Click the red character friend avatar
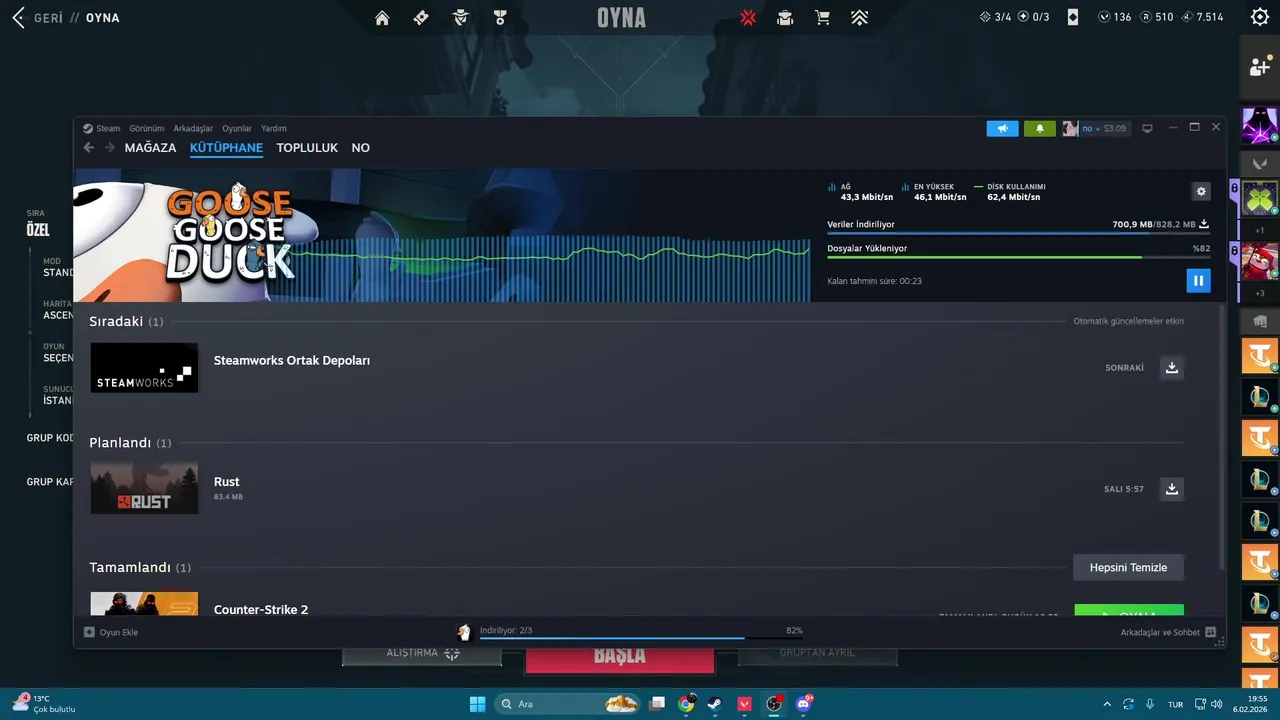Image resolution: width=1280 pixels, height=720 pixels. coord(1260,262)
